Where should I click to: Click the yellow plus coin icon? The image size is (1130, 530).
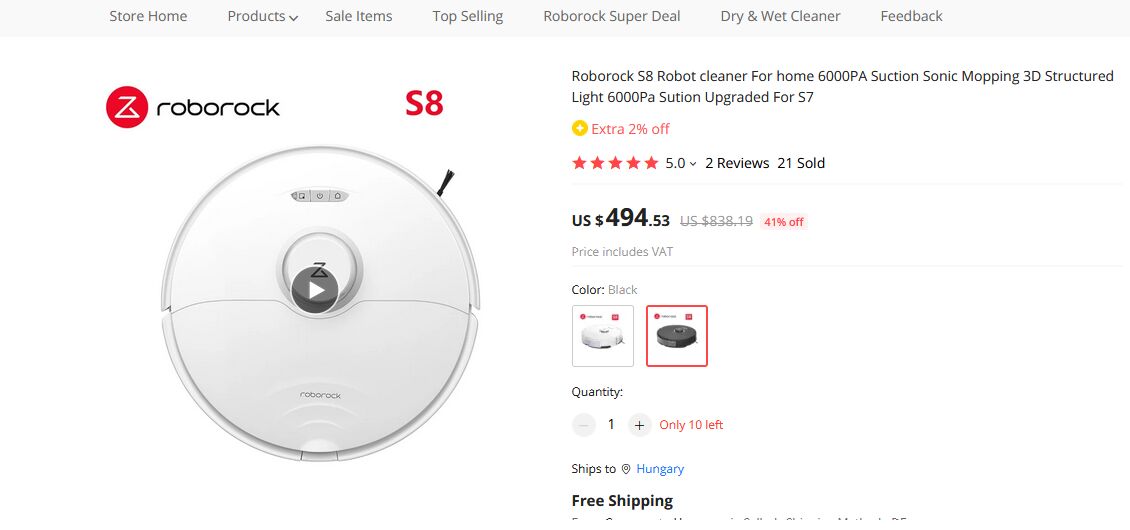pyautogui.click(x=579, y=128)
